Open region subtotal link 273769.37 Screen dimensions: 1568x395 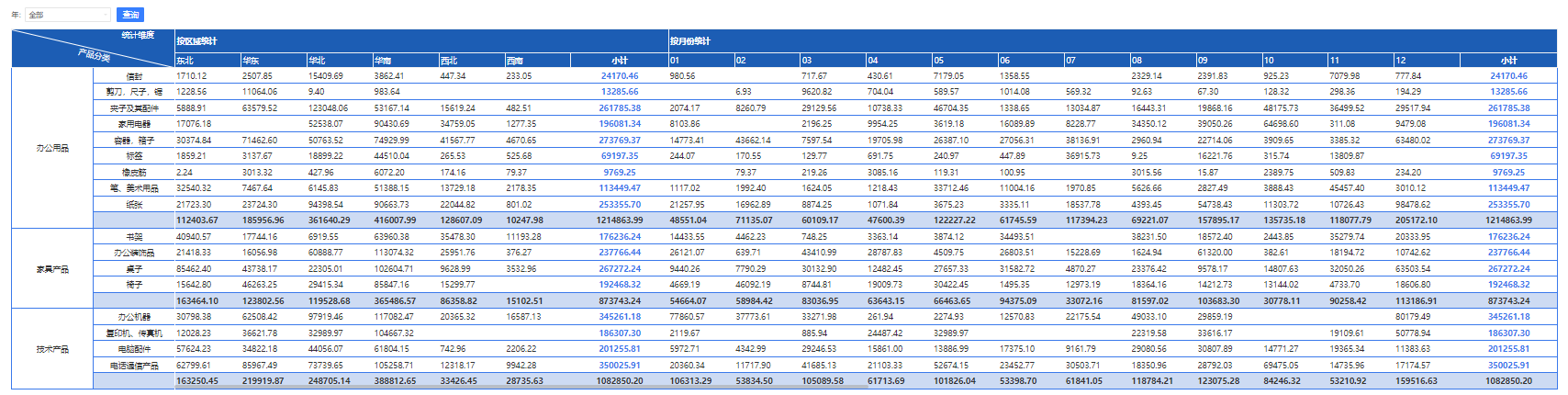621,141
